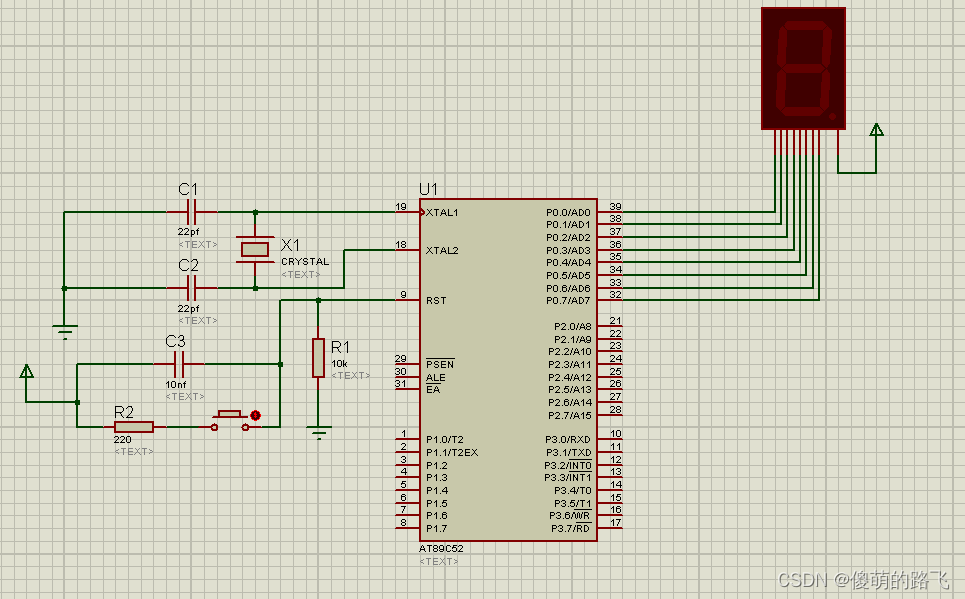The image size is (965, 599).
Task: Click the 22pf value under C1
Action: click(188, 232)
